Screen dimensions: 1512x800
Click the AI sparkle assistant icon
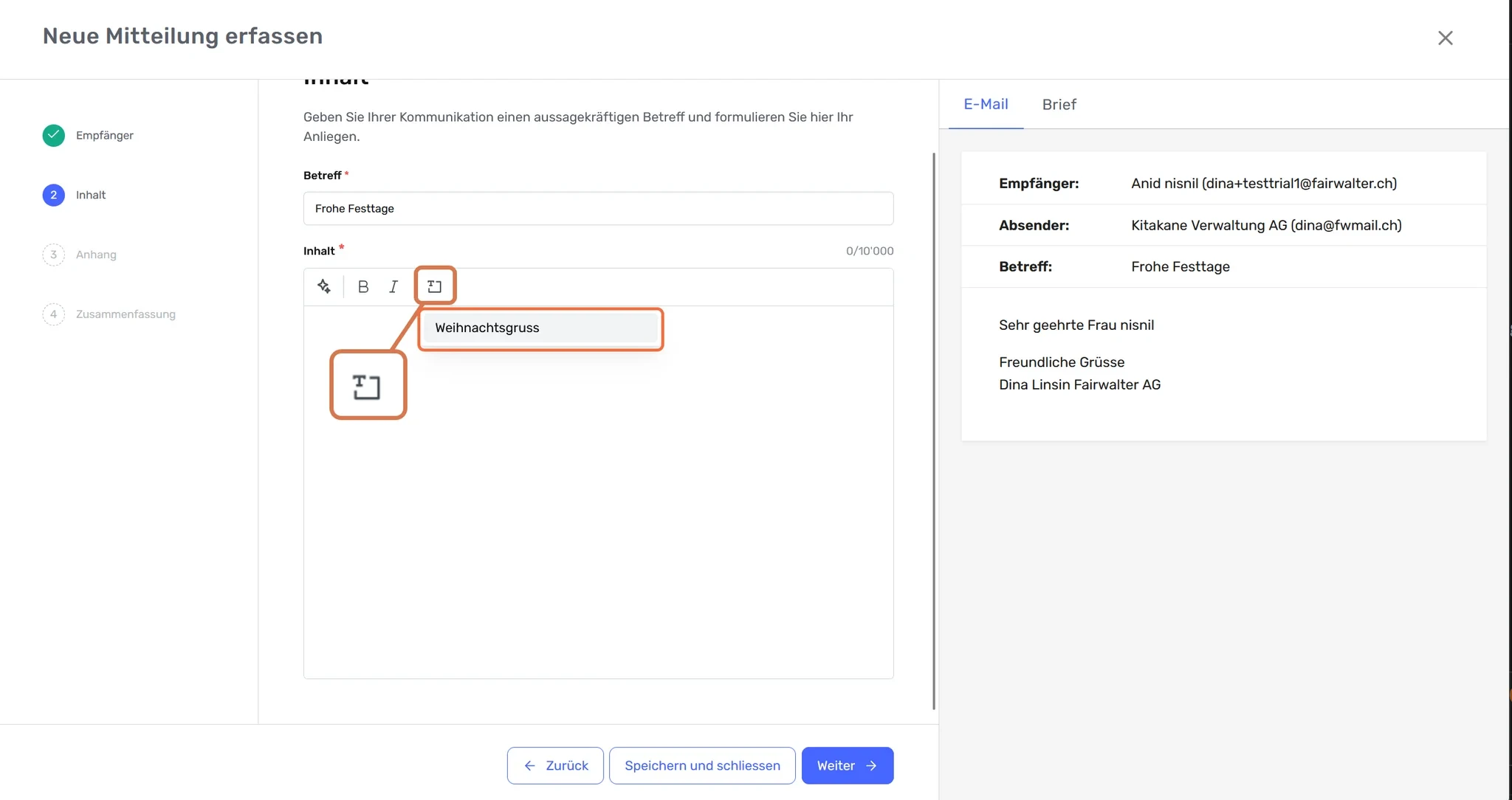[323, 286]
